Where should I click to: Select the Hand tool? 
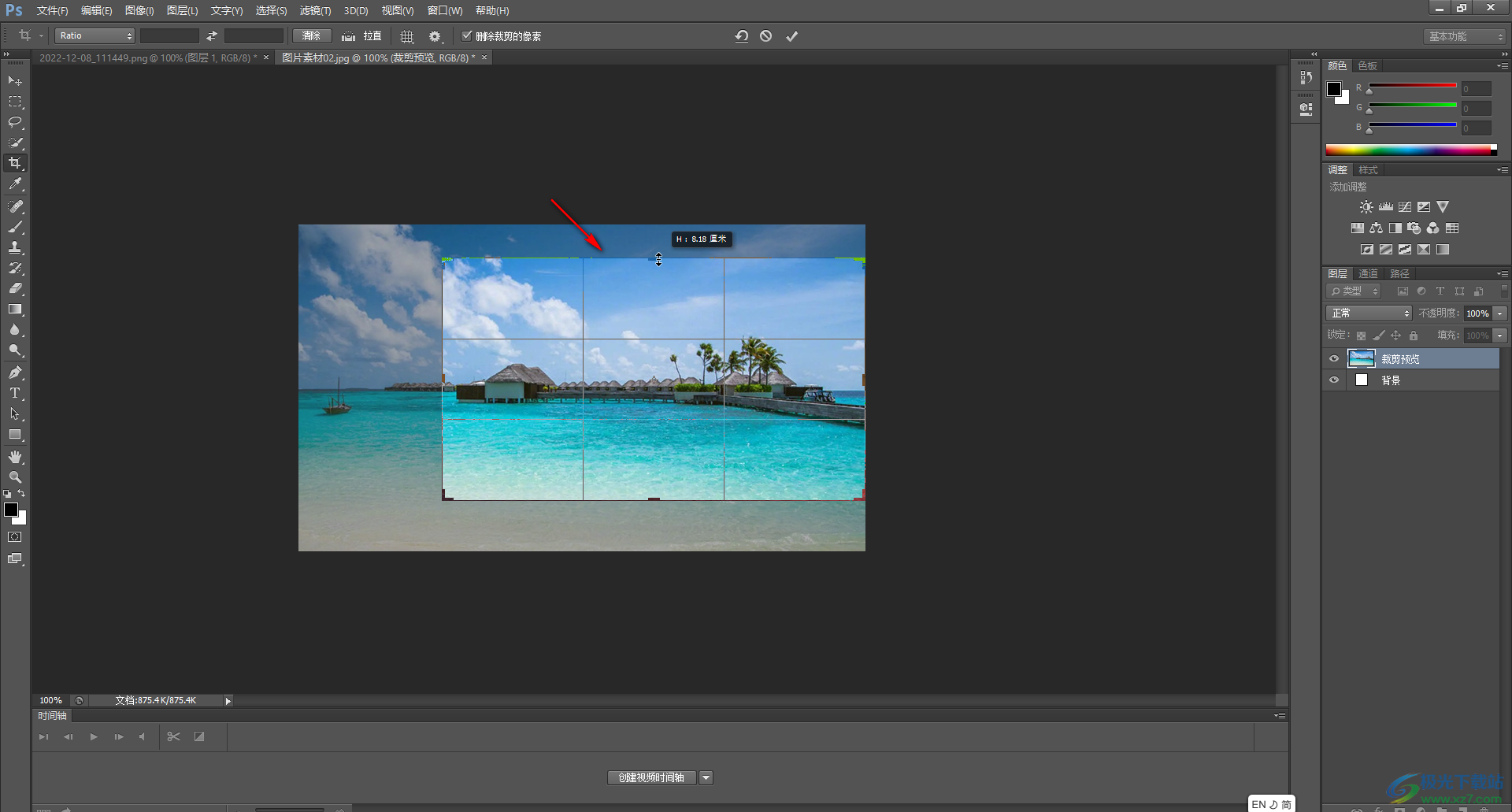click(15, 456)
